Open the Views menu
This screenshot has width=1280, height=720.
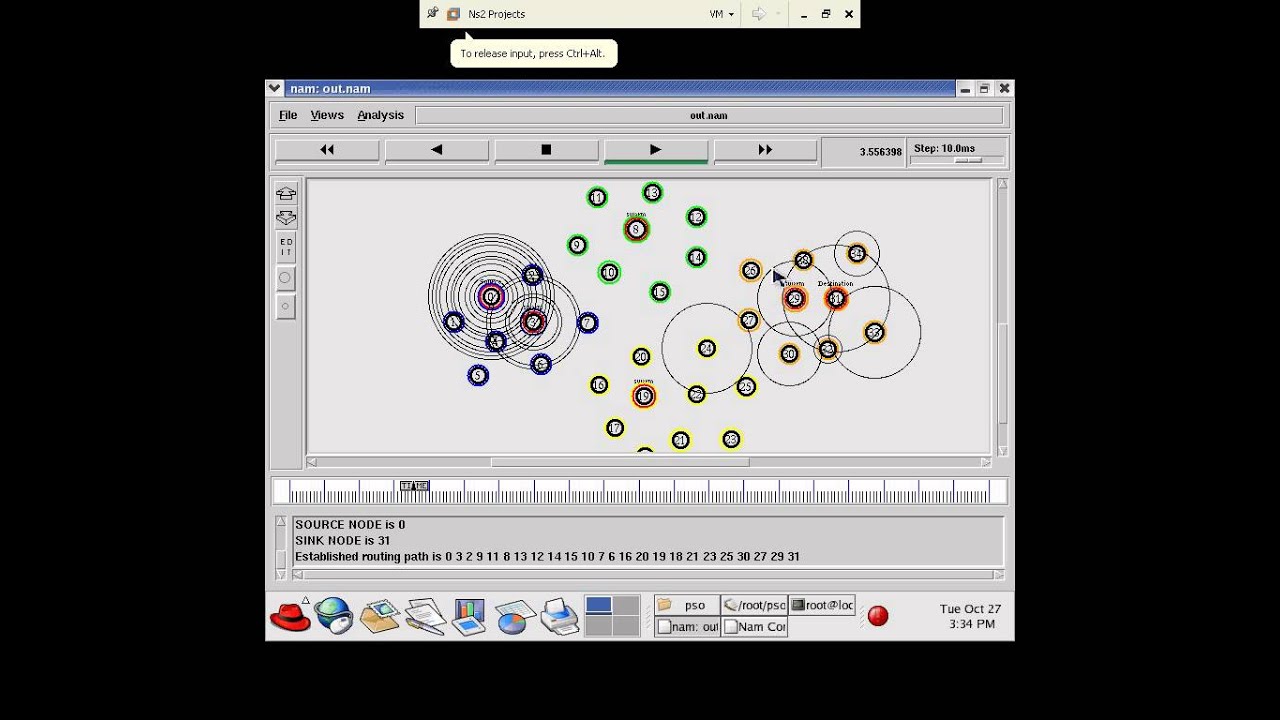click(327, 115)
